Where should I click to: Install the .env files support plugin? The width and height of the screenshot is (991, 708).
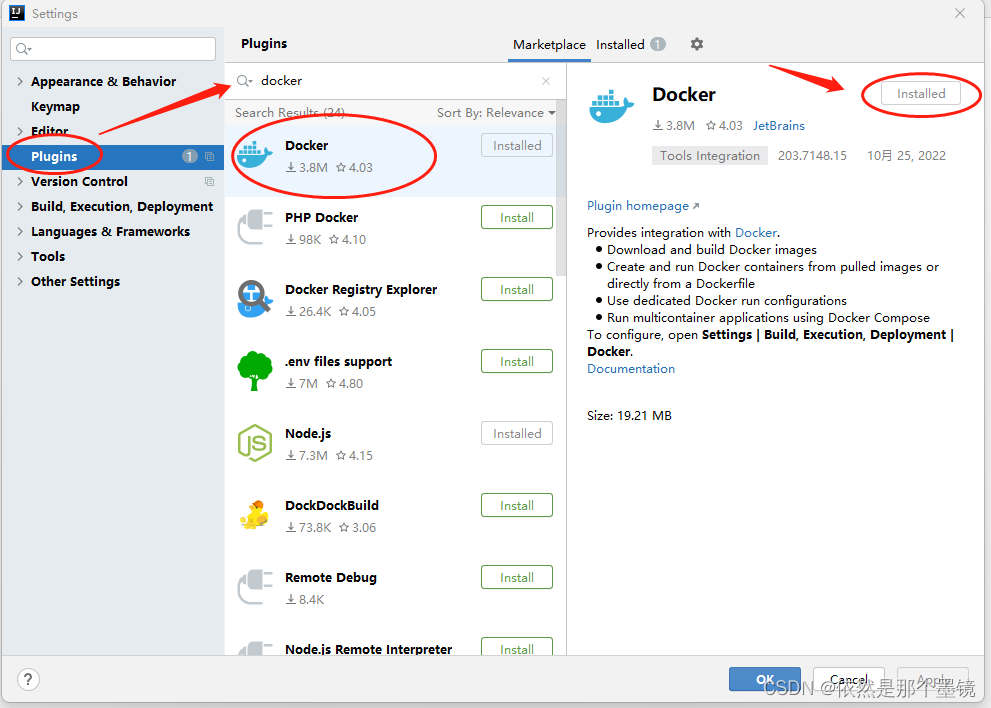pyautogui.click(x=517, y=362)
